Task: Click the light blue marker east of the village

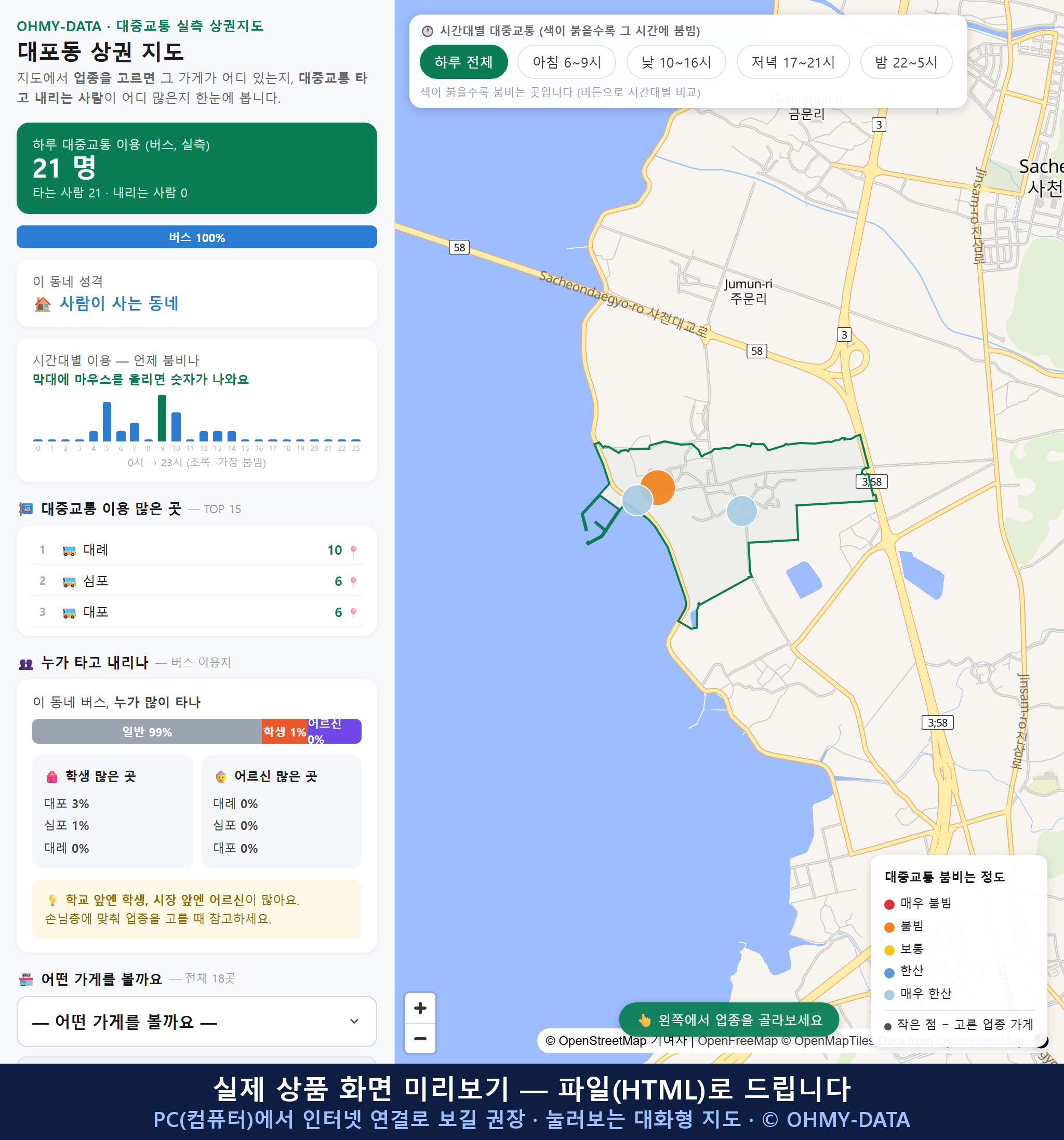Action: [742, 511]
